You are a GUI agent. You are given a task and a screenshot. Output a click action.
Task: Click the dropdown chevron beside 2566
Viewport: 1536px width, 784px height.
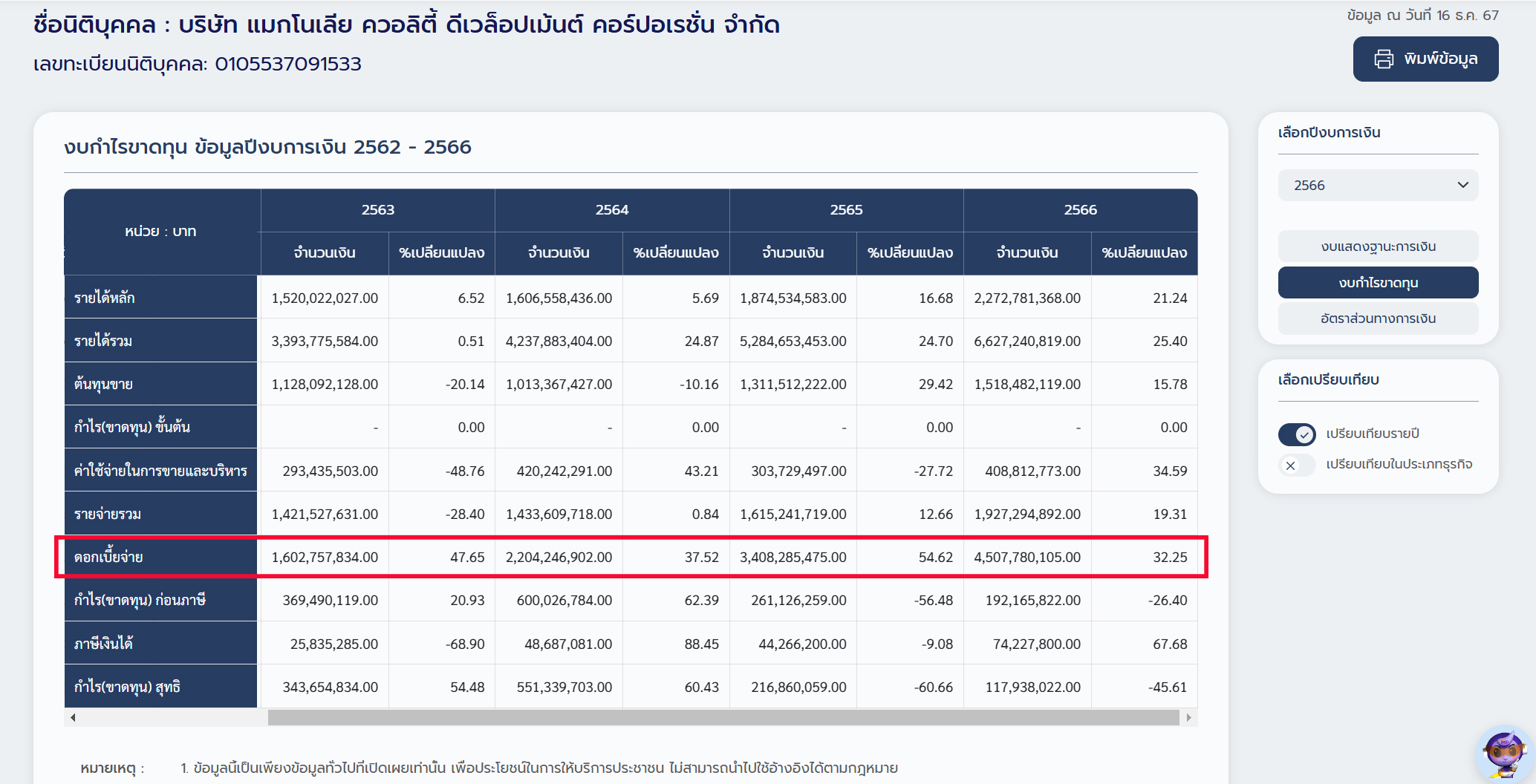[x=1462, y=186]
